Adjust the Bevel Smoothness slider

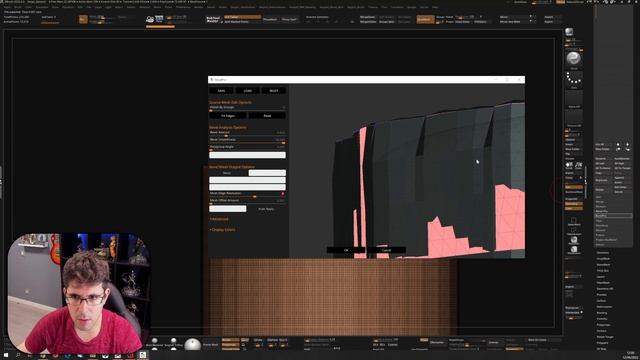pos(247,140)
